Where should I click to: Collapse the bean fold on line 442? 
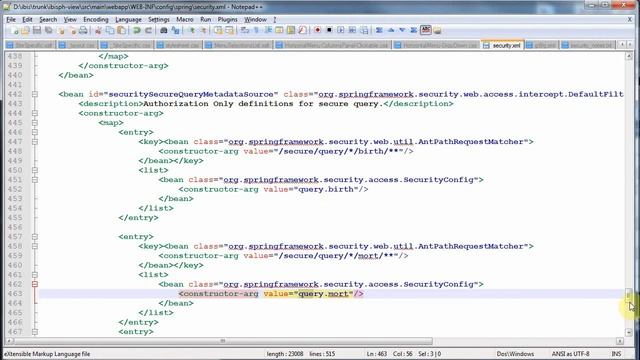pyautogui.click(x=35, y=94)
